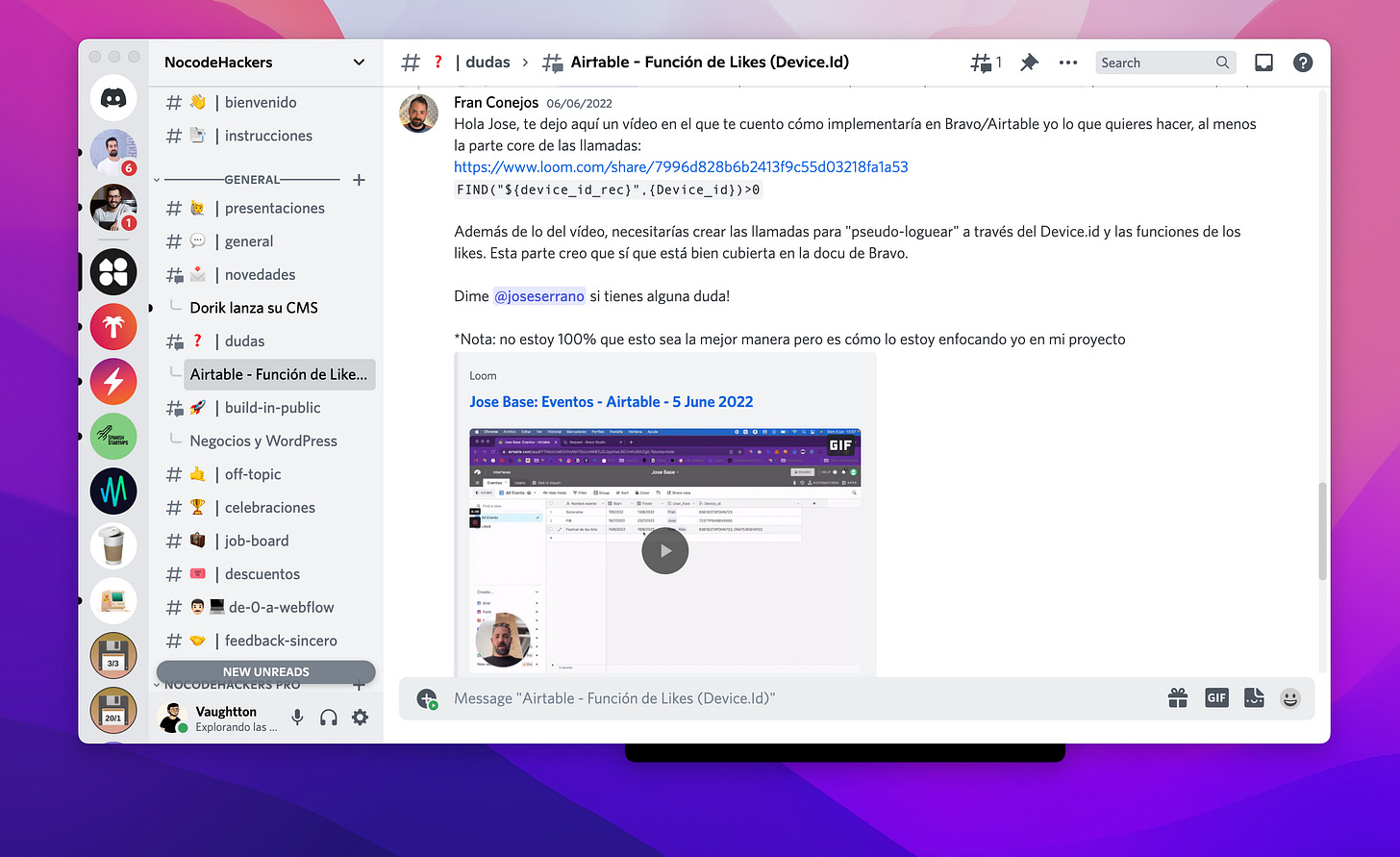Select the Airtable - Función de Like thread

click(x=279, y=374)
